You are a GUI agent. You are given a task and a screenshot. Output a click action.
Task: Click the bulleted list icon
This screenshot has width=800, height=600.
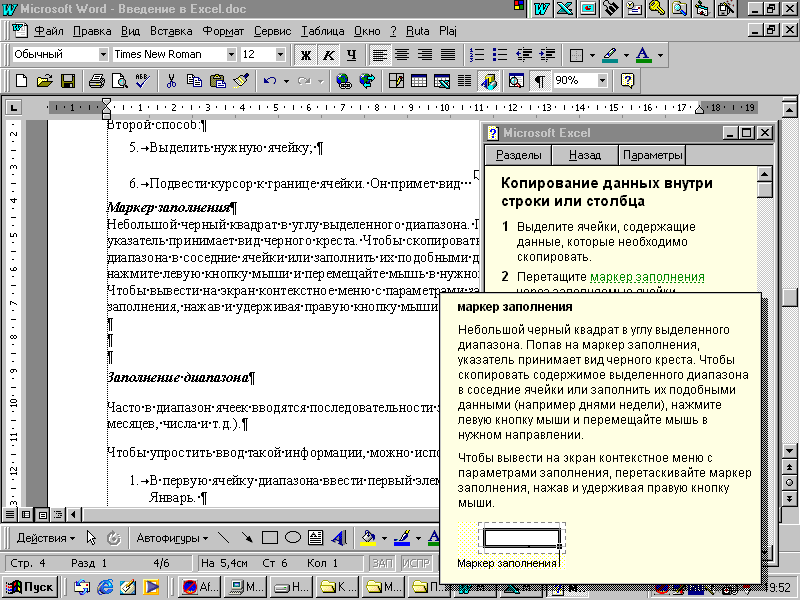[499, 55]
